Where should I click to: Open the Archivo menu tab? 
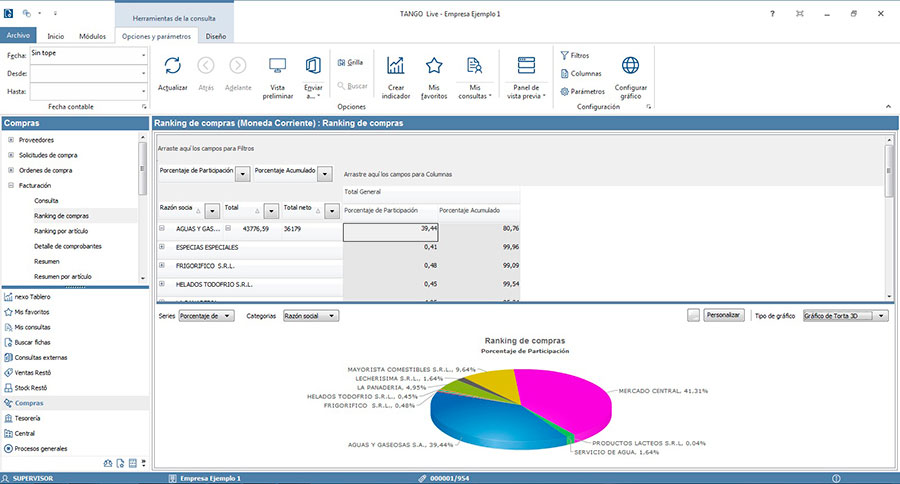point(18,36)
